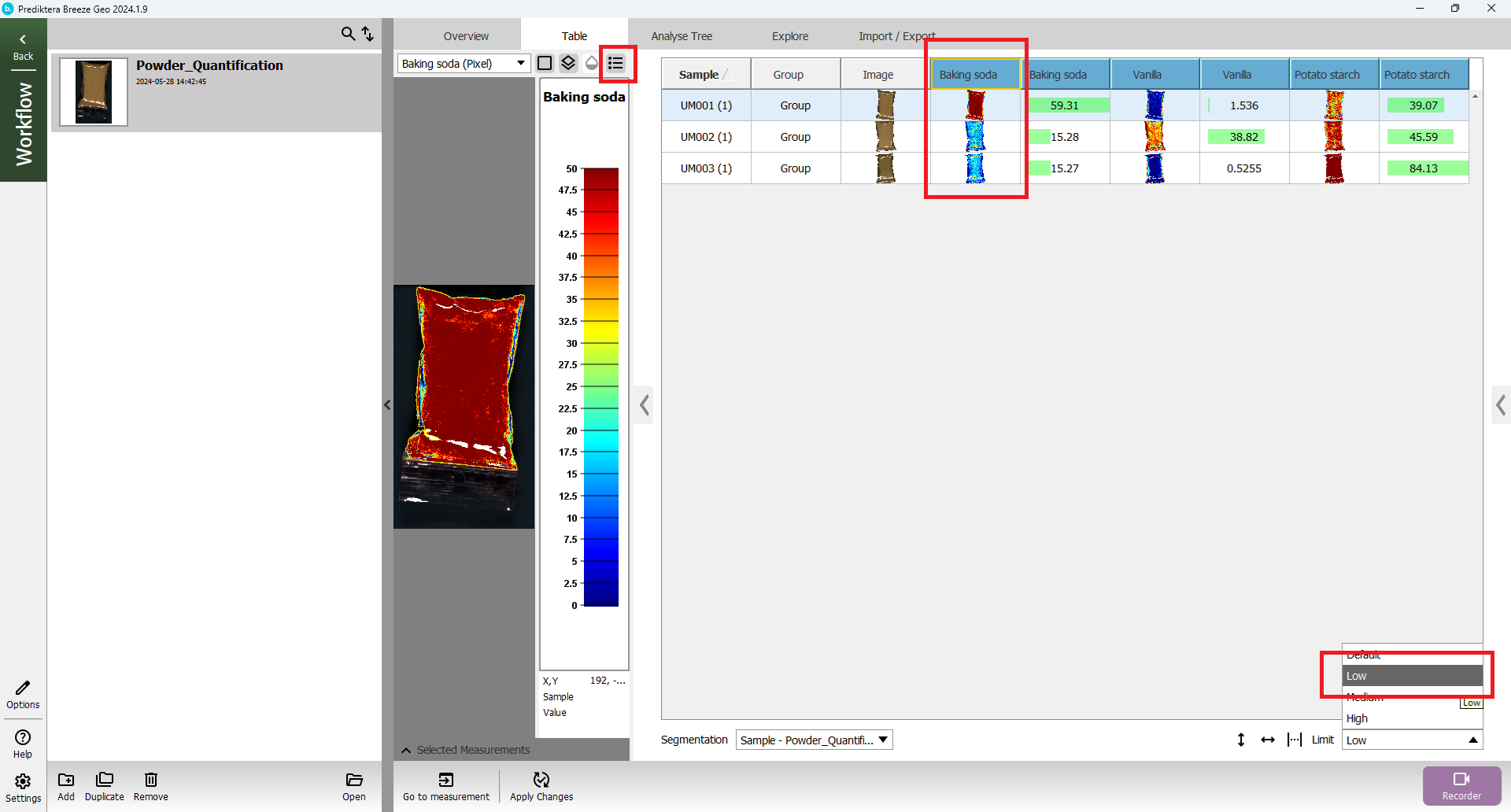Click the sort order arrows icon

pos(368,34)
